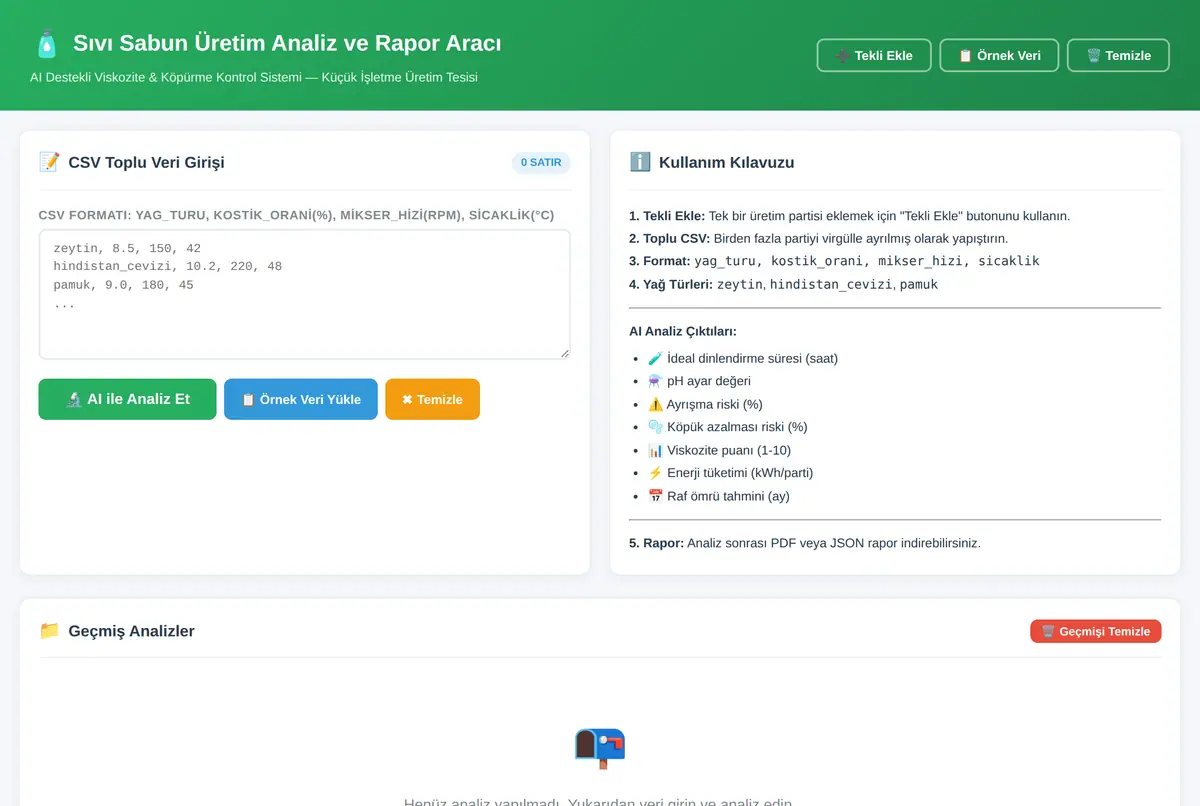Click the Tekli Ekle button
1200x806 pixels.
[x=874, y=55]
